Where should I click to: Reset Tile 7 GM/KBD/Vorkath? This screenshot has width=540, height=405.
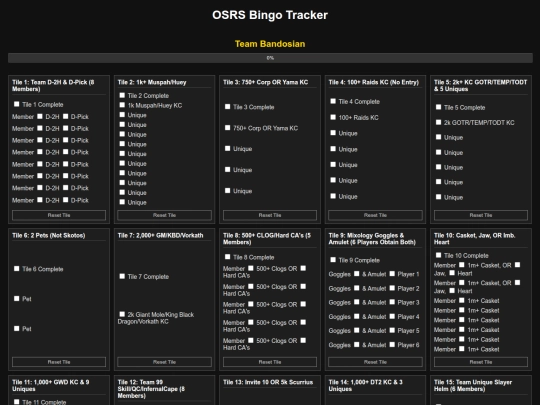[x=164, y=362]
